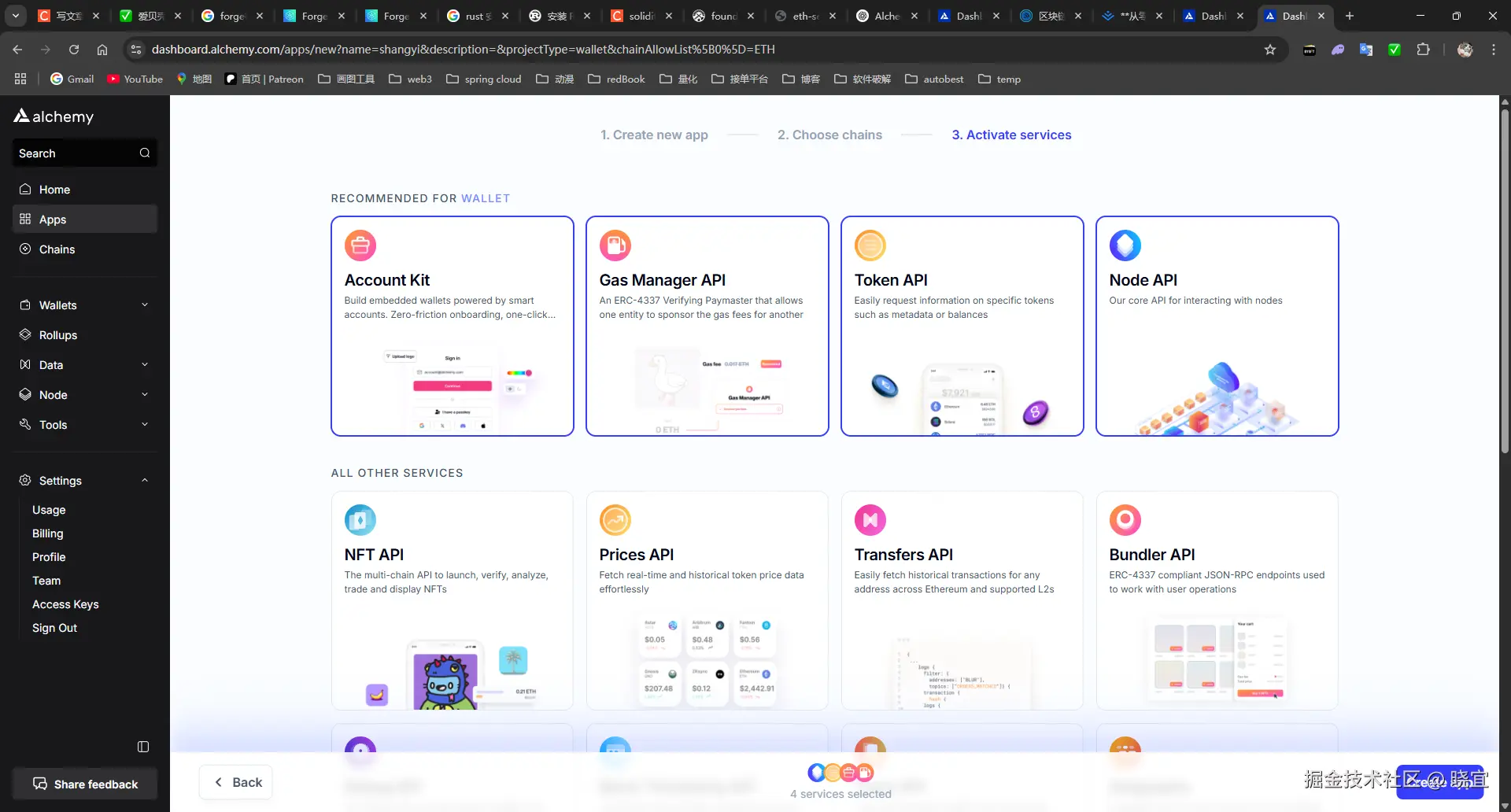Image resolution: width=1511 pixels, height=812 pixels.
Task: Toggle the Account Kit service card
Action: pyautogui.click(x=453, y=326)
